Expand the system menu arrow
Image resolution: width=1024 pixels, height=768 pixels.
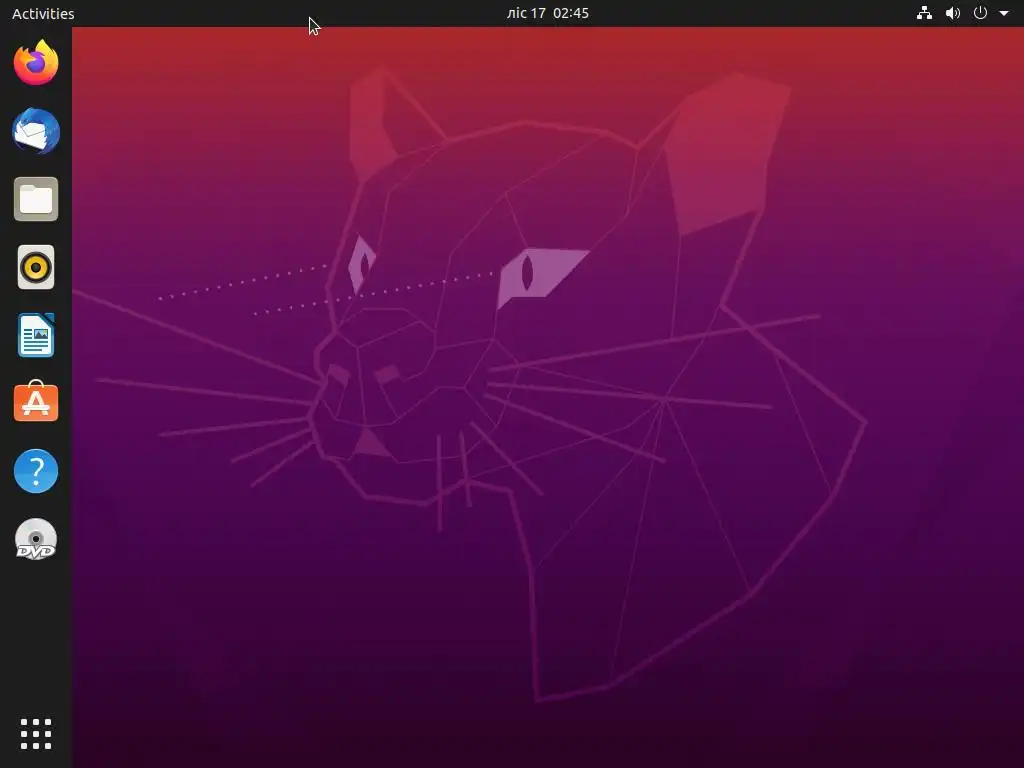pos(1004,13)
